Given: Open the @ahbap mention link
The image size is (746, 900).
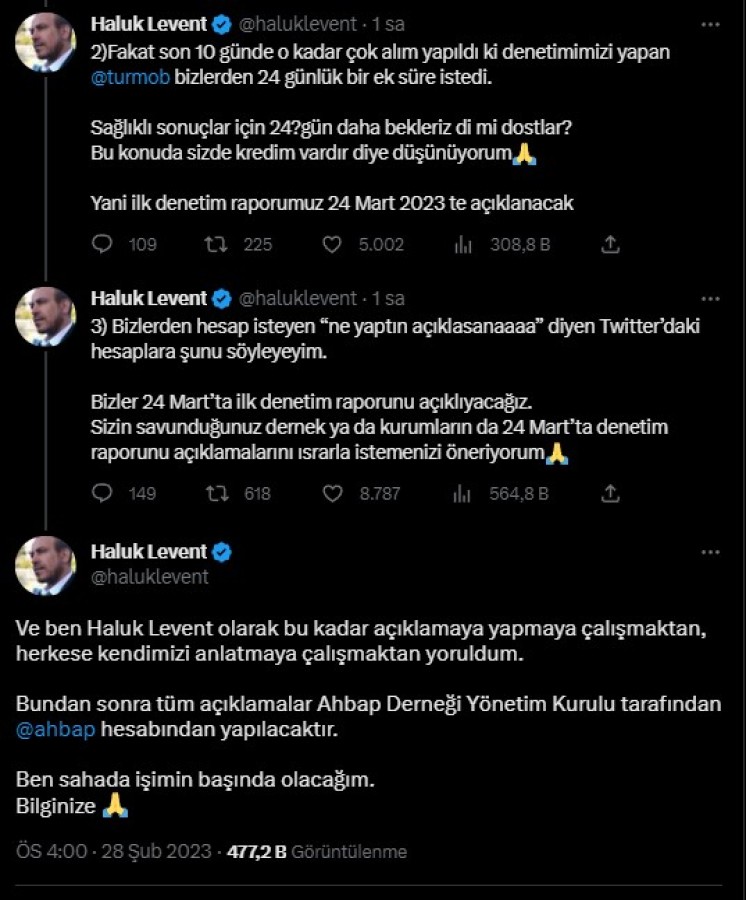Looking at the screenshot, I should [56, 730].
